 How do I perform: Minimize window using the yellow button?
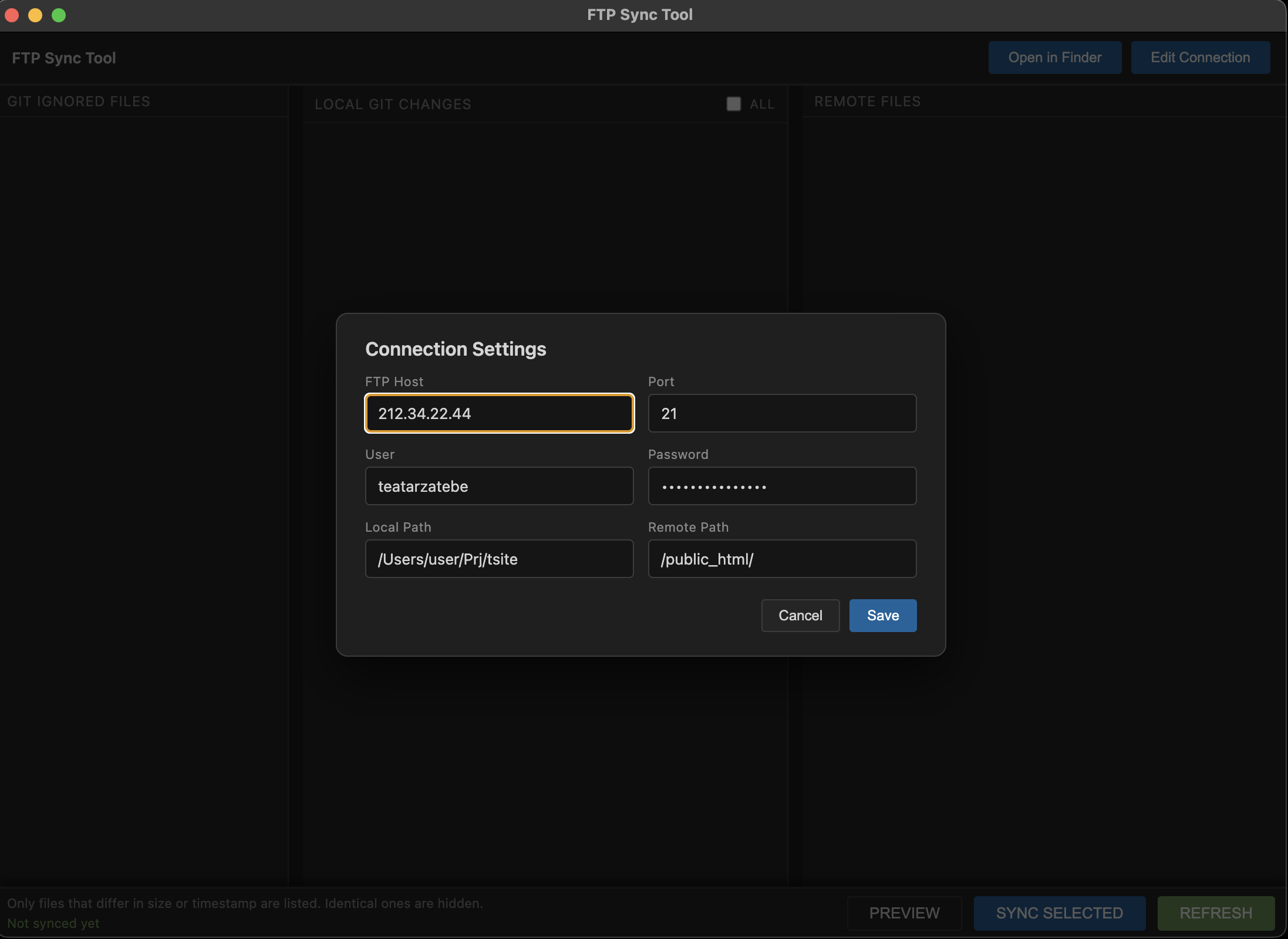35,15
